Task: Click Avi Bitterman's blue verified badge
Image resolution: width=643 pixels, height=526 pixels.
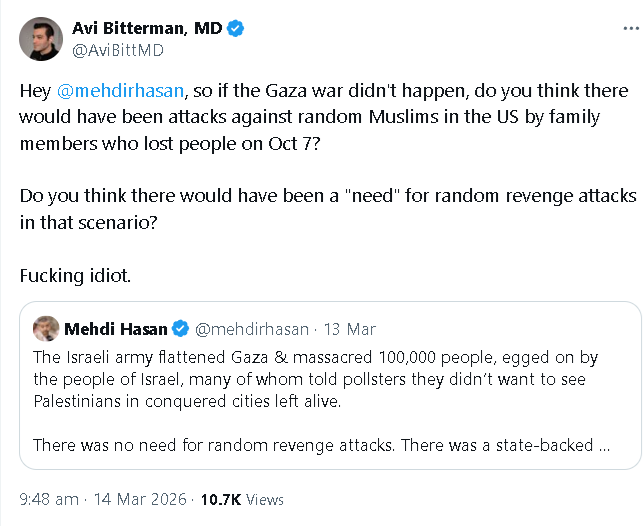Action: pos(235,28)
